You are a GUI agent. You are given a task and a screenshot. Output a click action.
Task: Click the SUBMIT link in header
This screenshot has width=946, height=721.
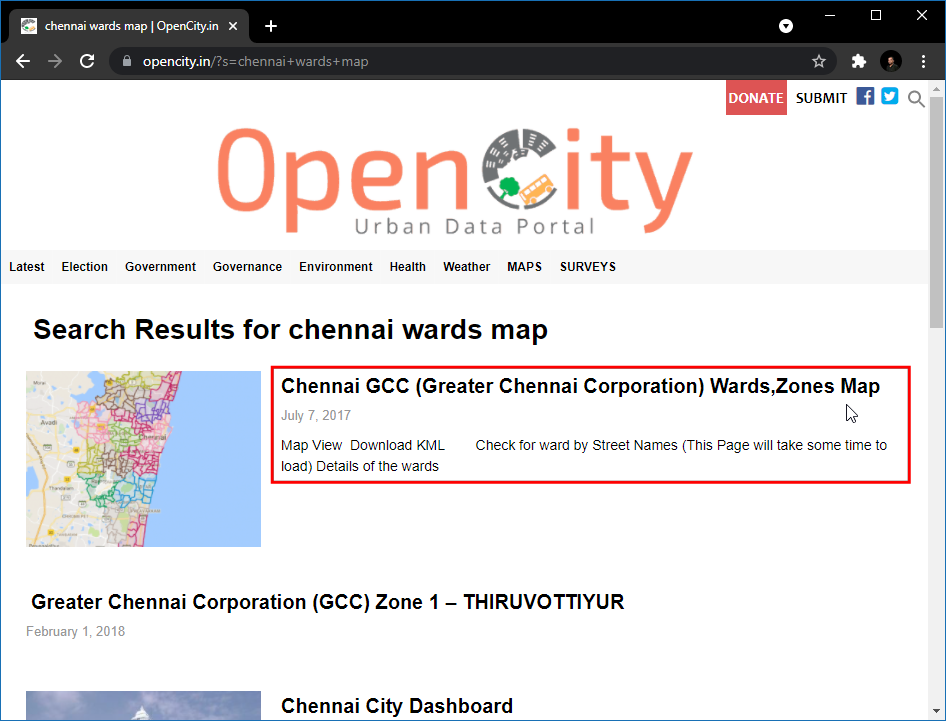coord(821,98)
